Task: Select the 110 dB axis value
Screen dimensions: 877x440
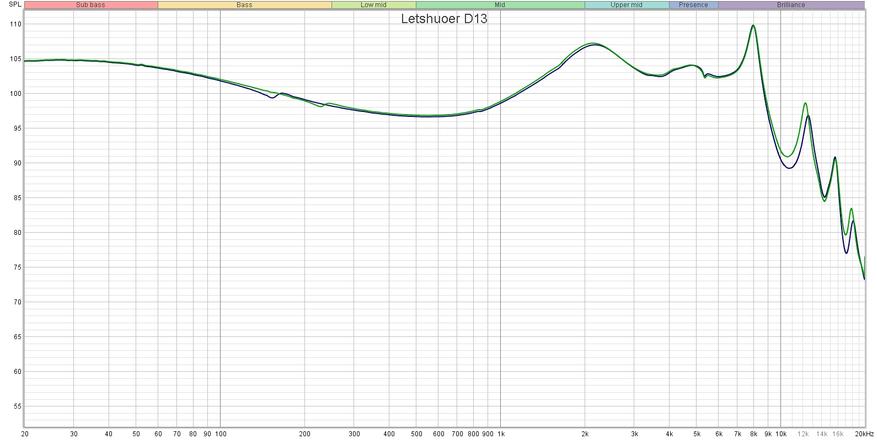Action: [16, 25]
